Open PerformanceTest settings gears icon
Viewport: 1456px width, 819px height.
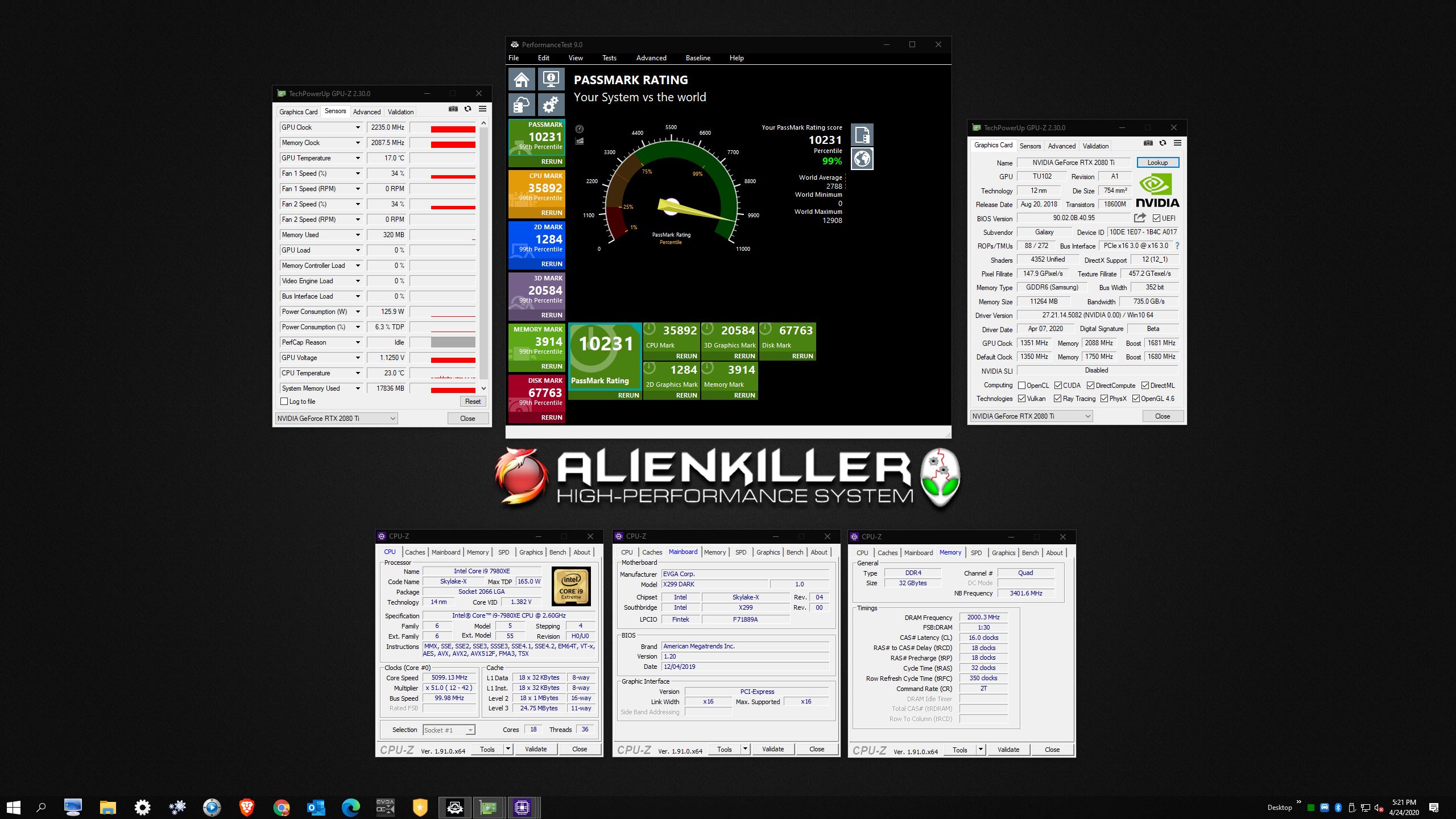[551, 105]
